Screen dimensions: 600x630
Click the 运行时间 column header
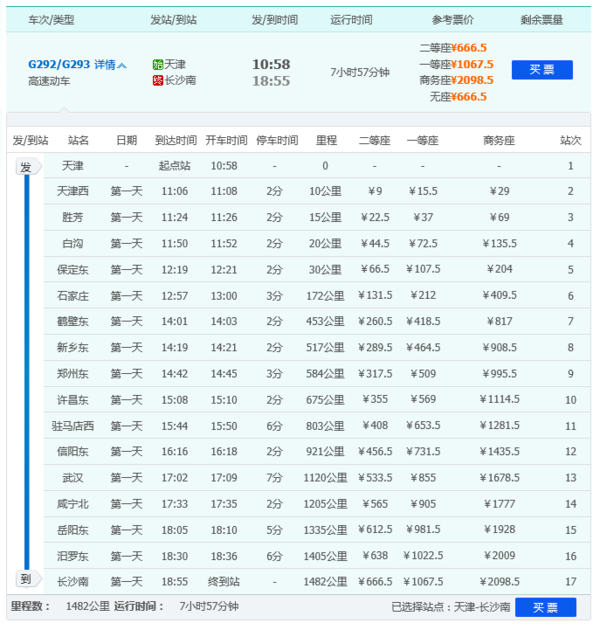tap(351, 20)
